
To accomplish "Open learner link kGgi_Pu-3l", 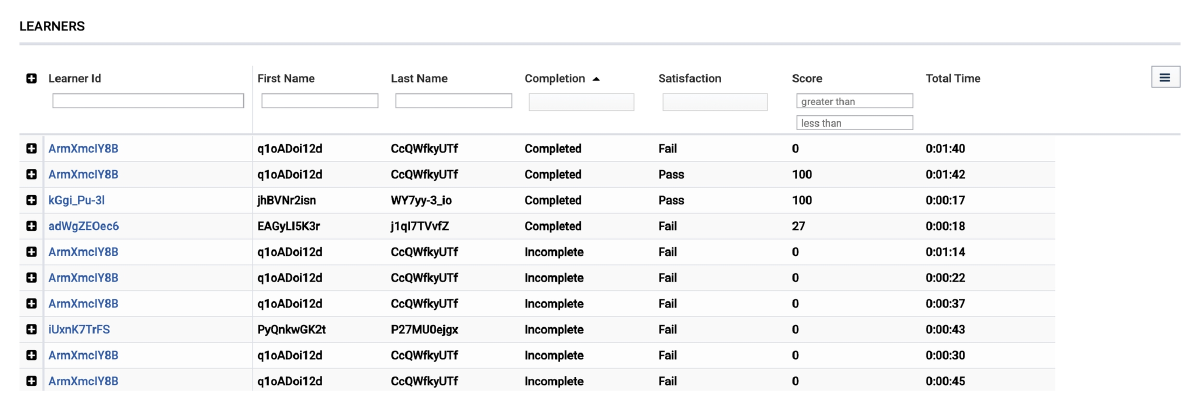I will tap(77, 200).
